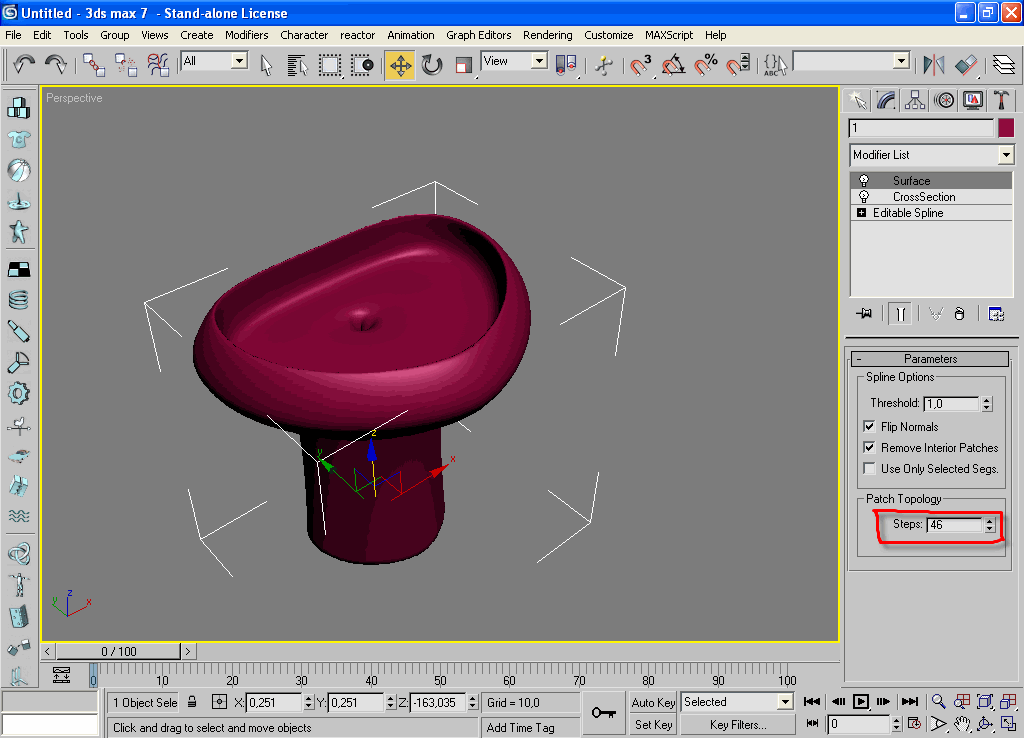Click the Auto Key button
Image resolution: width=1024 pixels, height=738 pixels.
click(653, 703)
